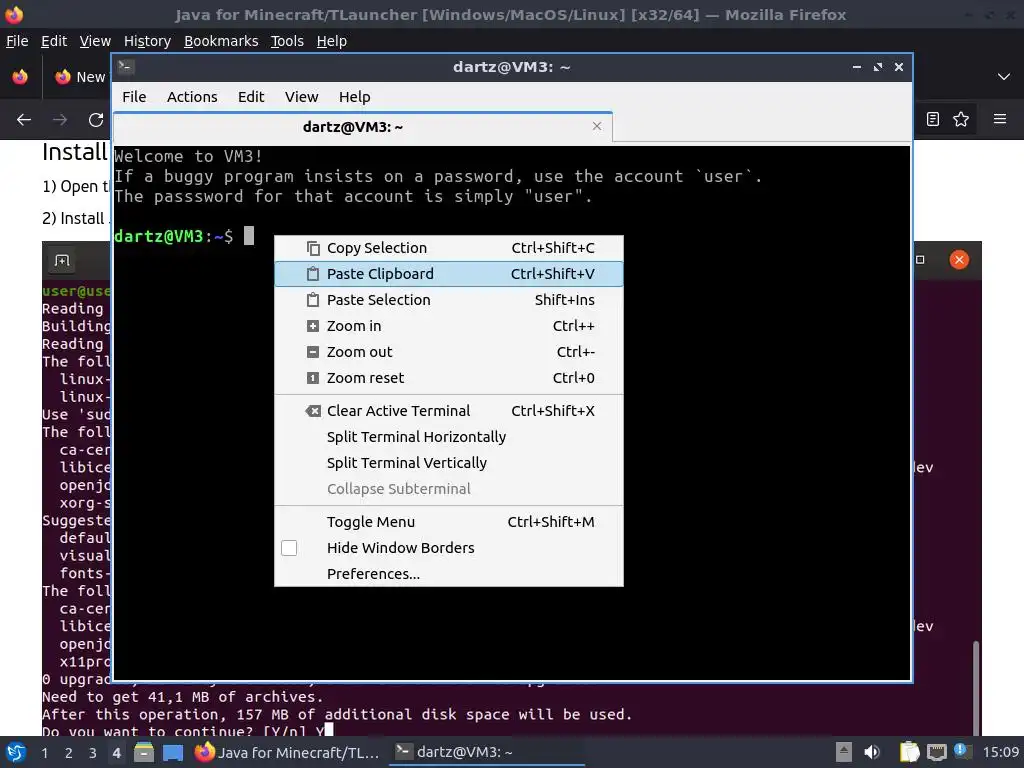Click the Zoom in plus icon
1024x768 pixels.
pos(313,326)
